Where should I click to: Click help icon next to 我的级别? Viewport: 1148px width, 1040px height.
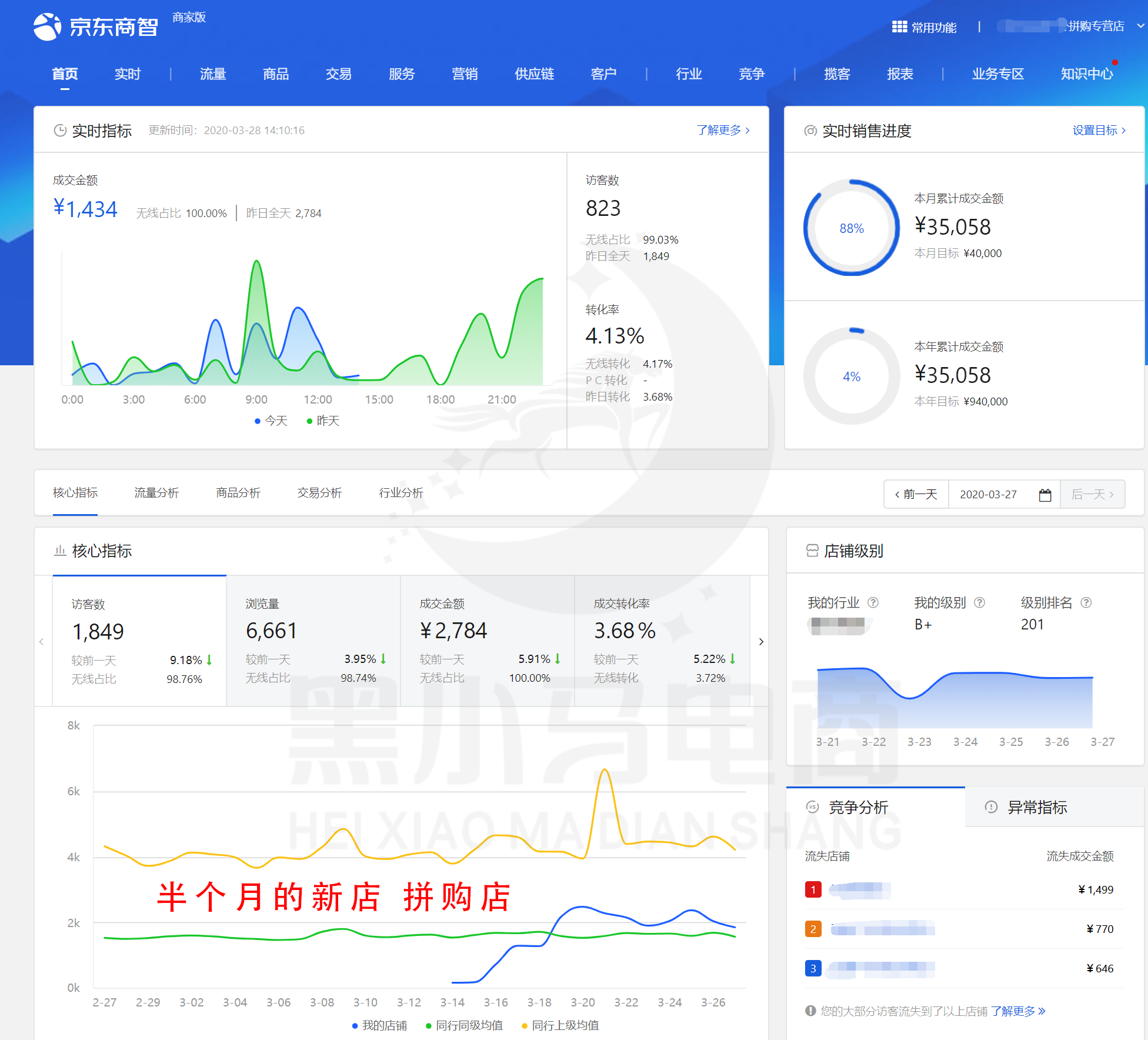[979, 602]
